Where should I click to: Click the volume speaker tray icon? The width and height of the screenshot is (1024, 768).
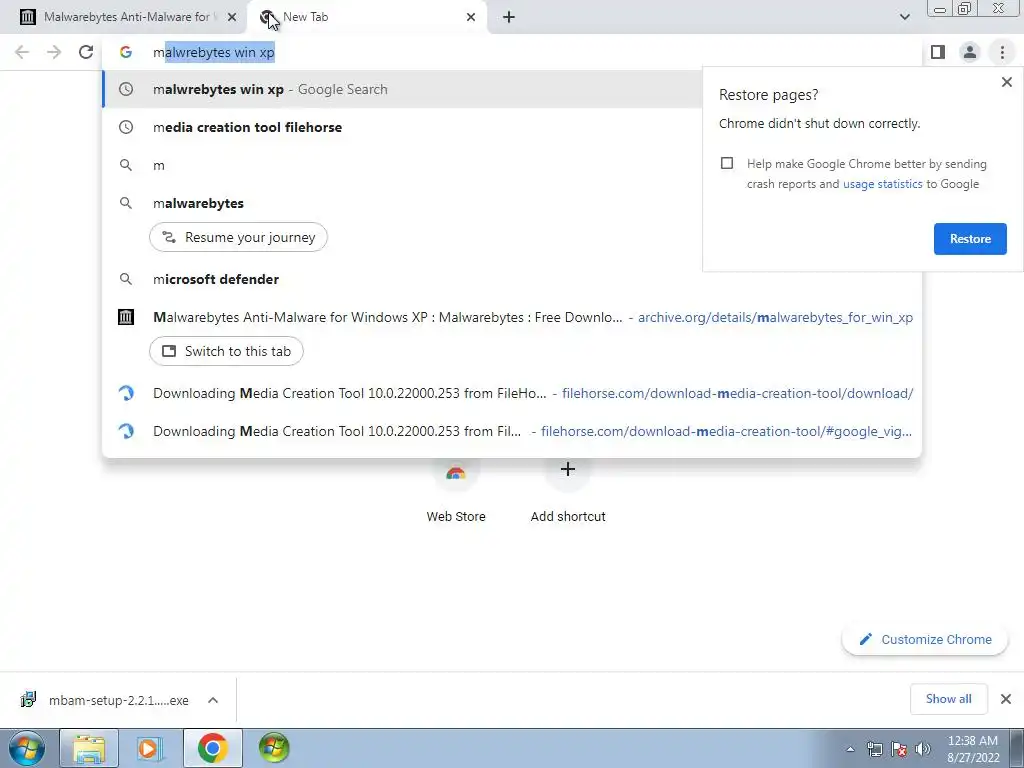tap(923, 750)
